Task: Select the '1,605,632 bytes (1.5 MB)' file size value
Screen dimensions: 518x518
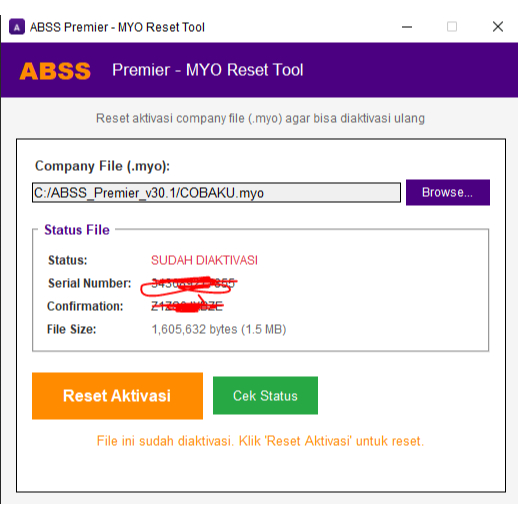Action: click(x=219, y=329)
